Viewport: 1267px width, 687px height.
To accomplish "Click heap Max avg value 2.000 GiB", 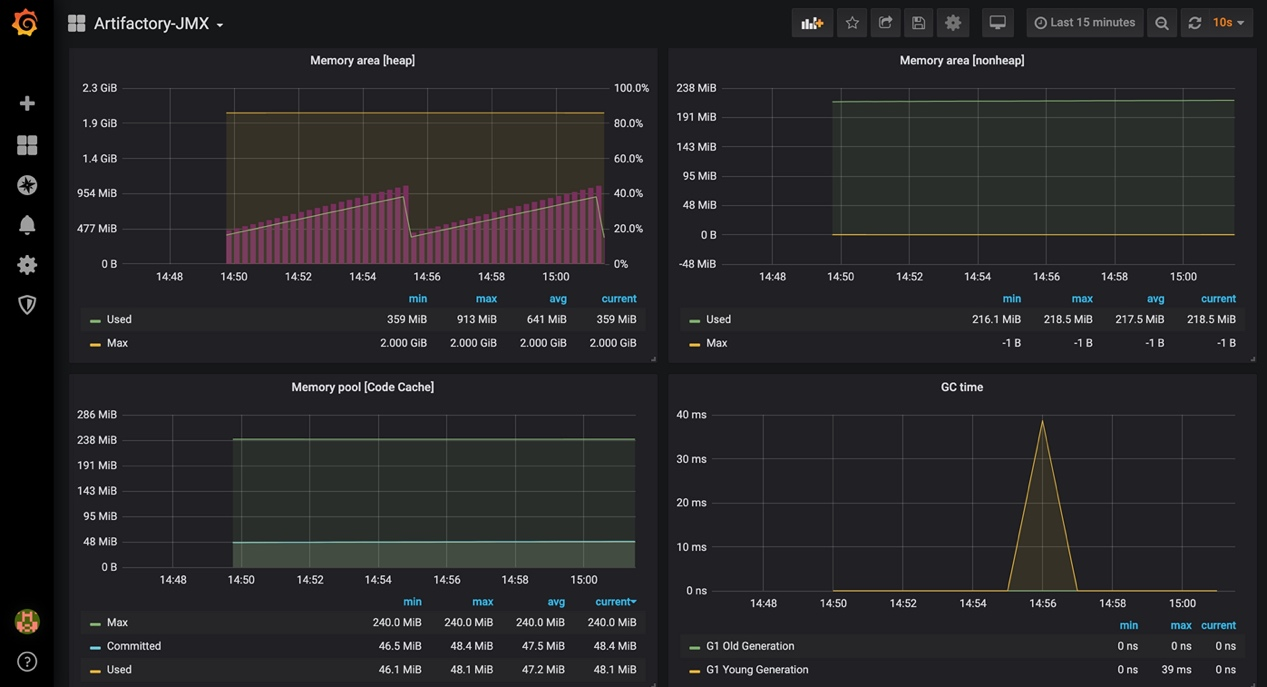I will pos(543,343).
